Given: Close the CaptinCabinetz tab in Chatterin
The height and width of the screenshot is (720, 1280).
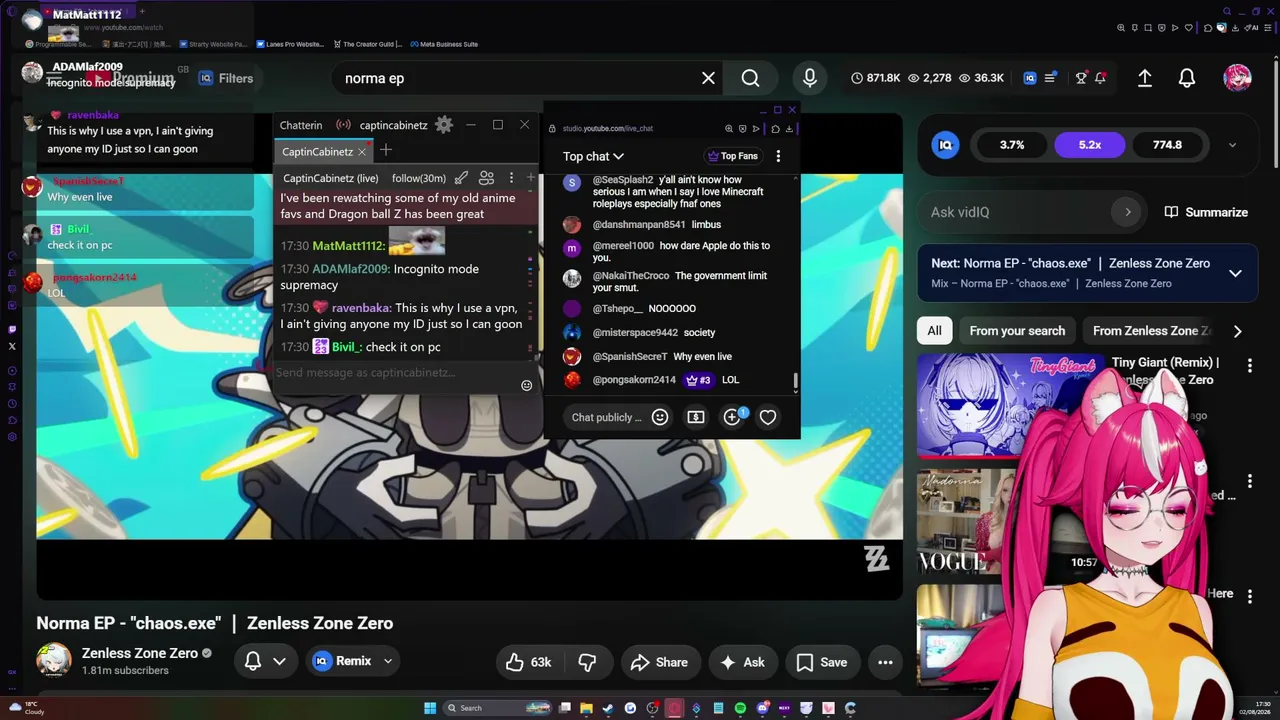Looking at the screenshot, I should click(x=362, y=152).
